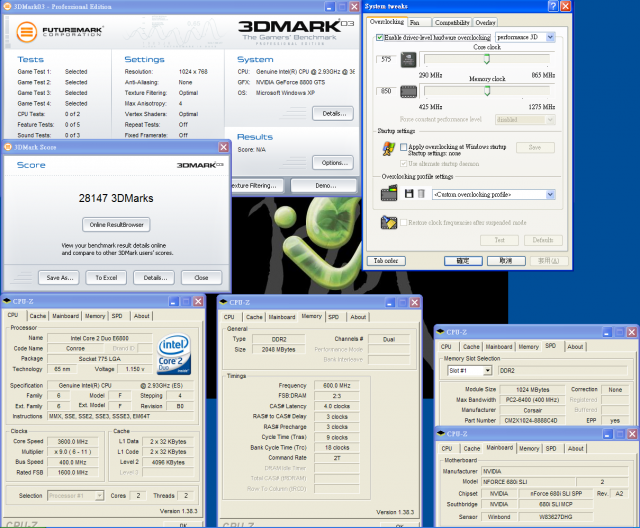Viewport: 640px width, 528px height.
Task: Click Details... button in Score window
Action: [154, 277]
